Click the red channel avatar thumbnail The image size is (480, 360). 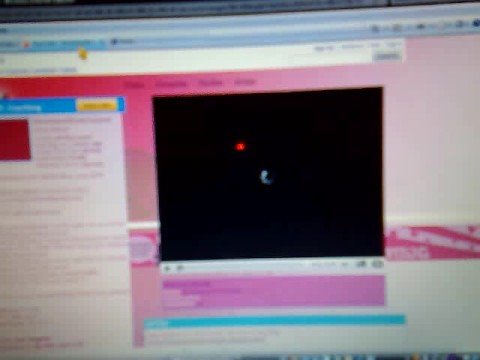(x=15, y=140)
